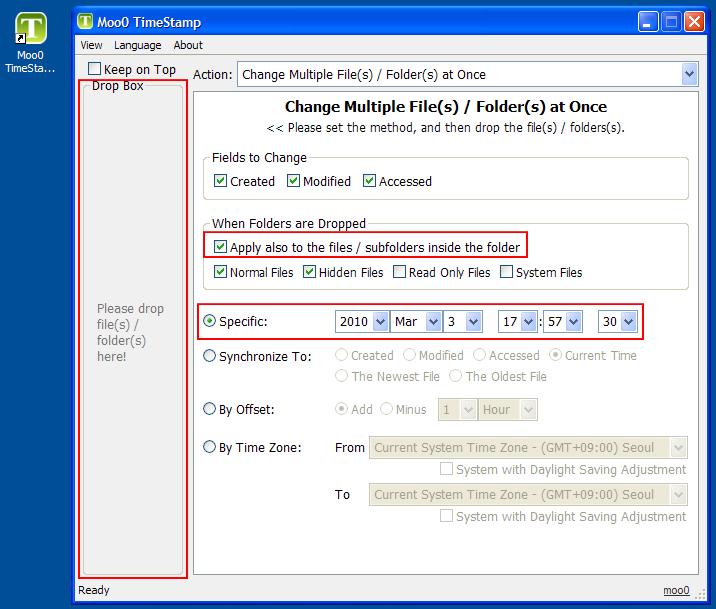Uncheck the Created field checkbox
Image resolution: width=716 pixels, height=609 pixels.
[220, 181]
